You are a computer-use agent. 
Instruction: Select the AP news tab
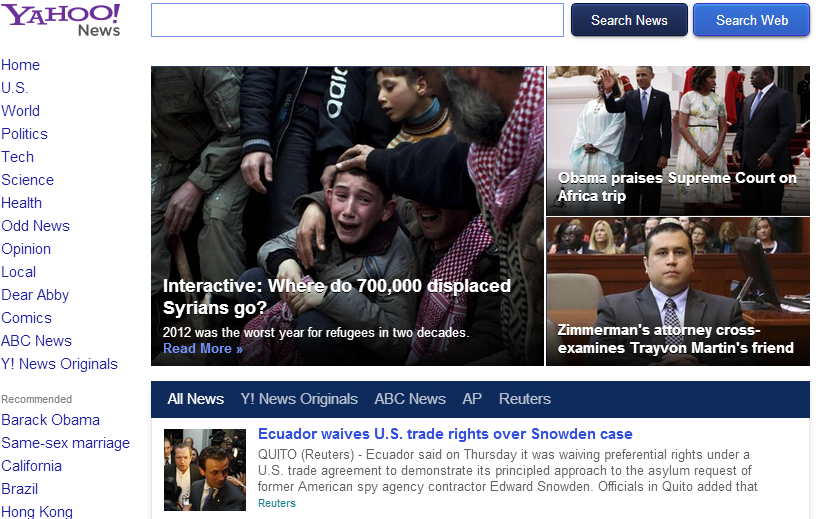click(x=472, y=399)
